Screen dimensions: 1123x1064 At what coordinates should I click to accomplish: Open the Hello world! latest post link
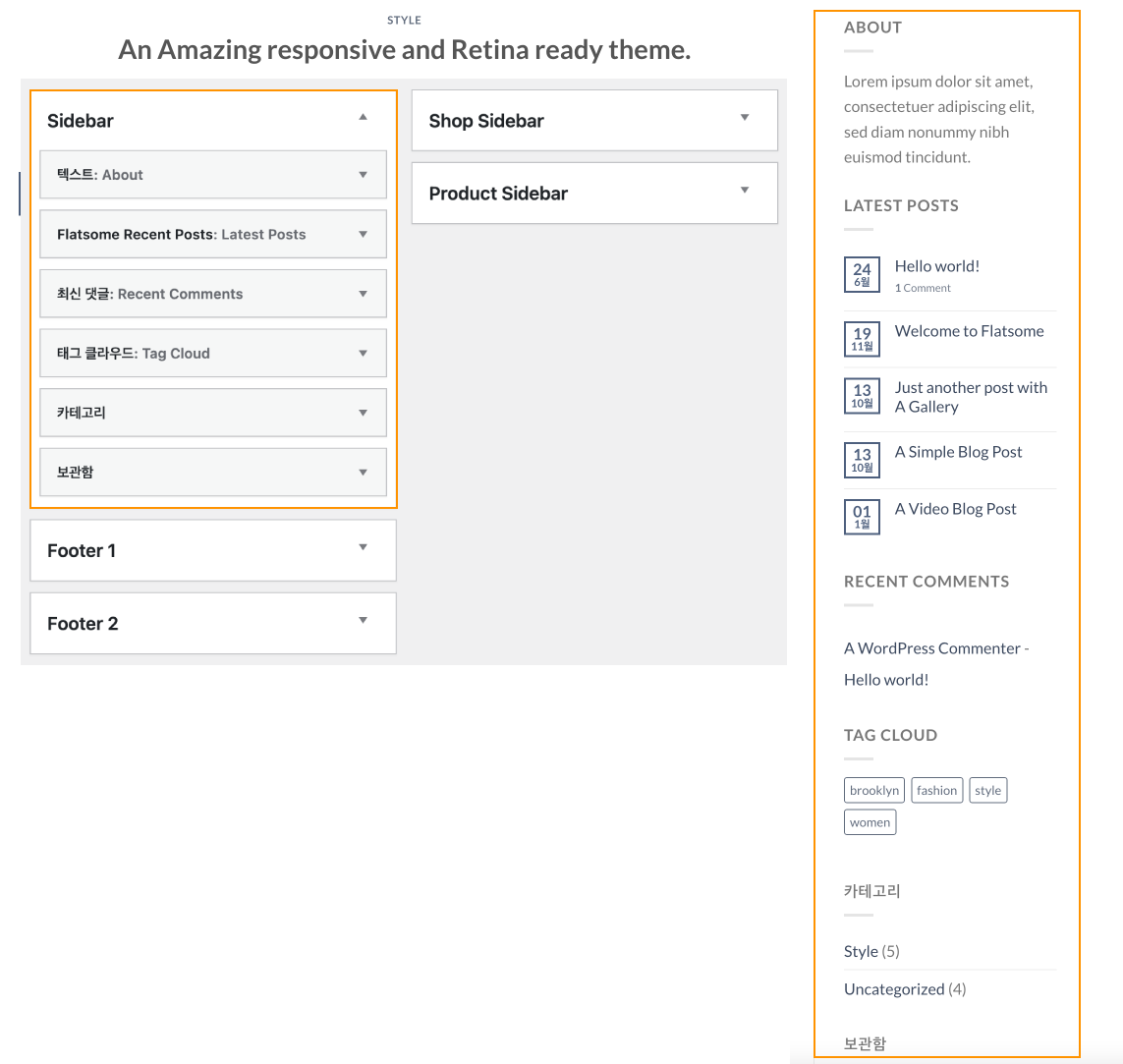[936, 266]
